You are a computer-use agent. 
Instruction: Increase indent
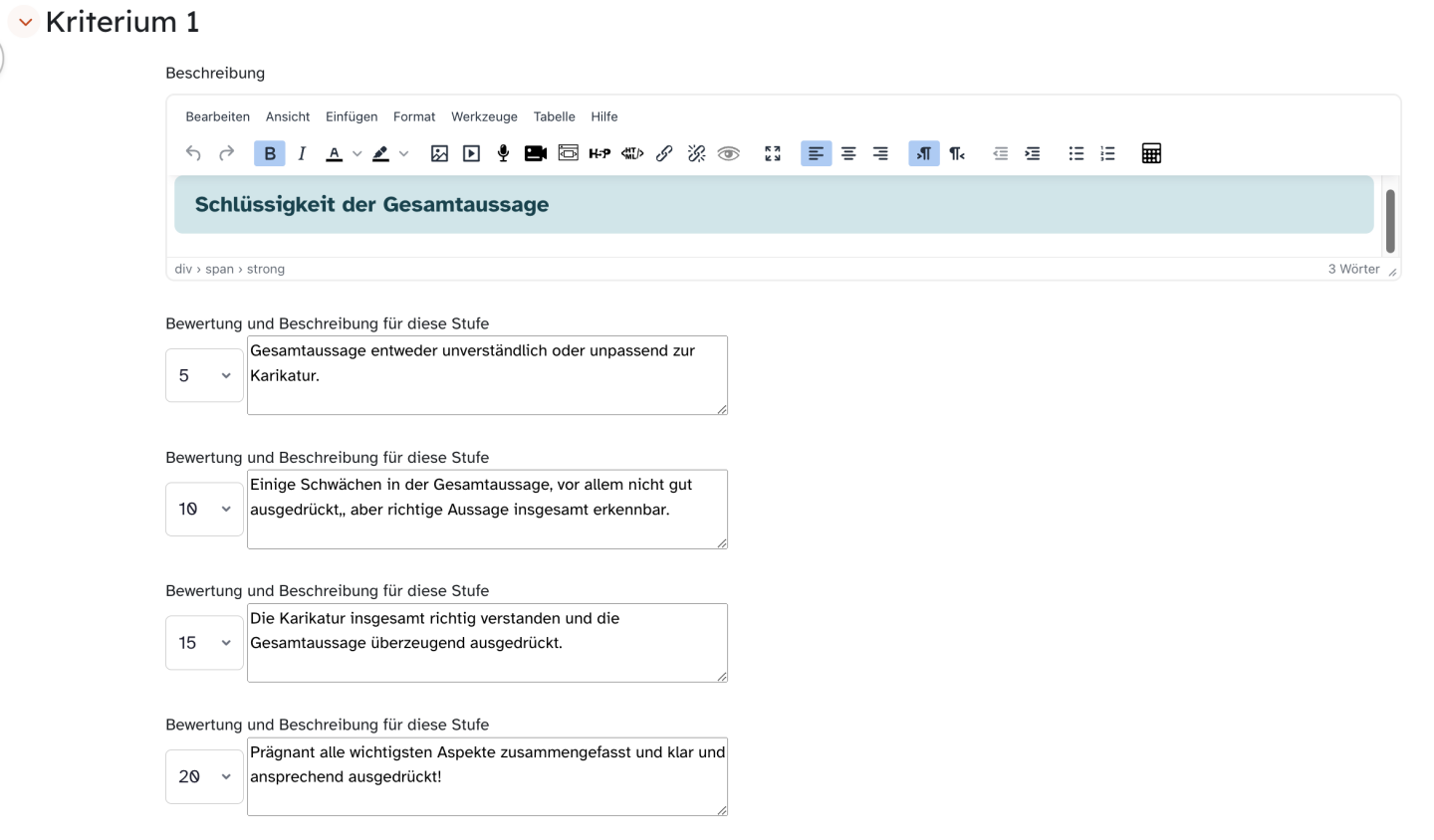tap(1033, 153)
